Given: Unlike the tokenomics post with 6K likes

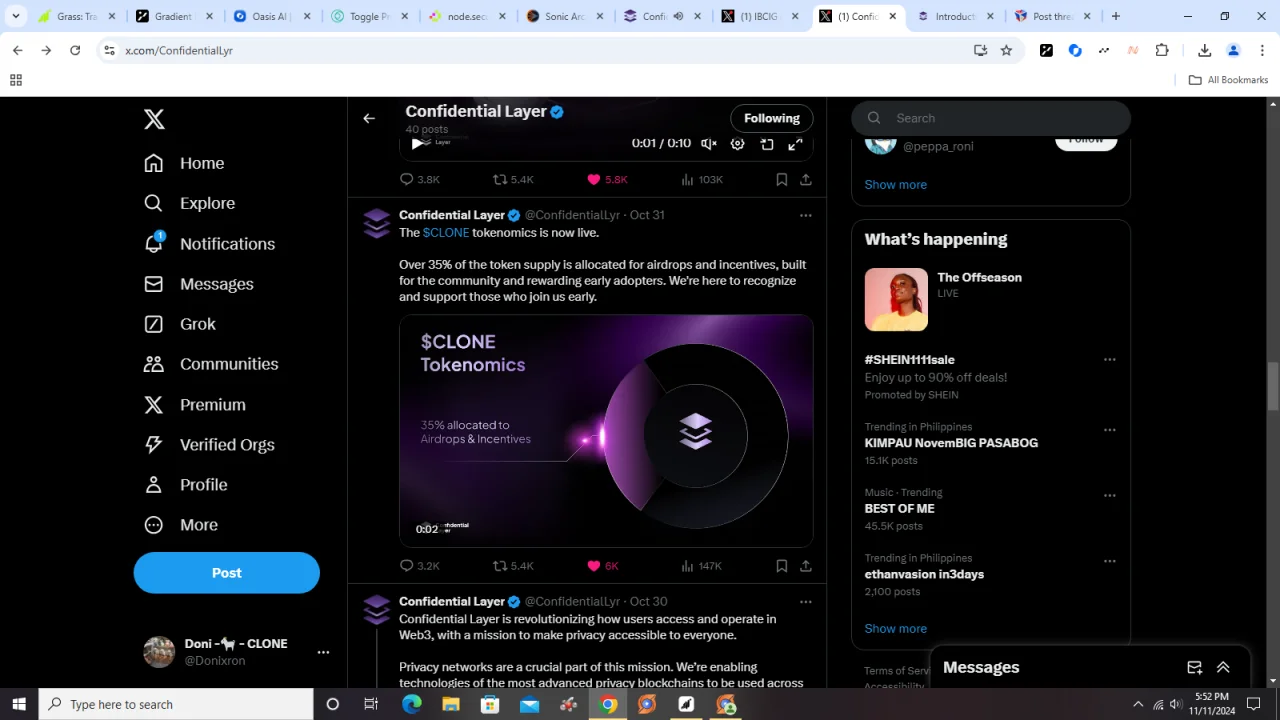Looking at the screenshot, I should click(x=603, y=566).
